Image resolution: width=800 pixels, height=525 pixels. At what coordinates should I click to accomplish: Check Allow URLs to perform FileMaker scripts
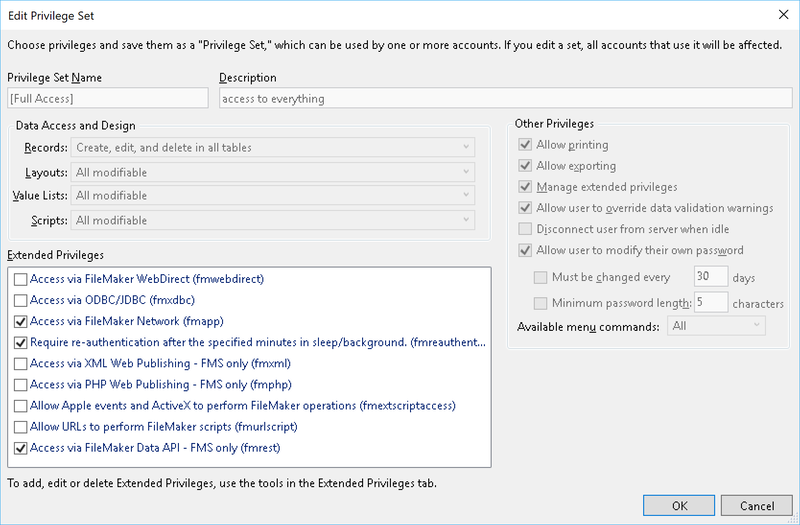pyautogui.click(x=20, y=427)
